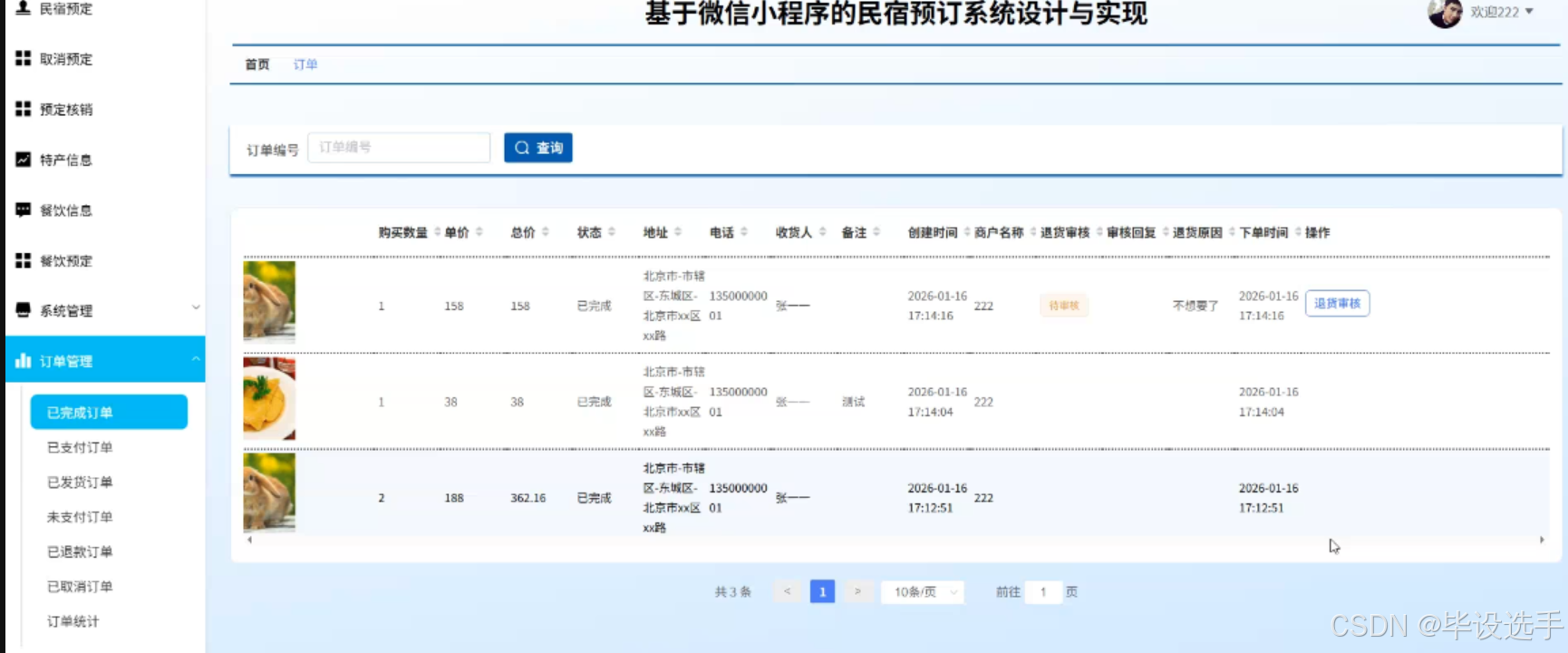Viewport: 1568px width, 653px height.
Task: Sort by 单价 column arrows
Action: tap(479, 232)
